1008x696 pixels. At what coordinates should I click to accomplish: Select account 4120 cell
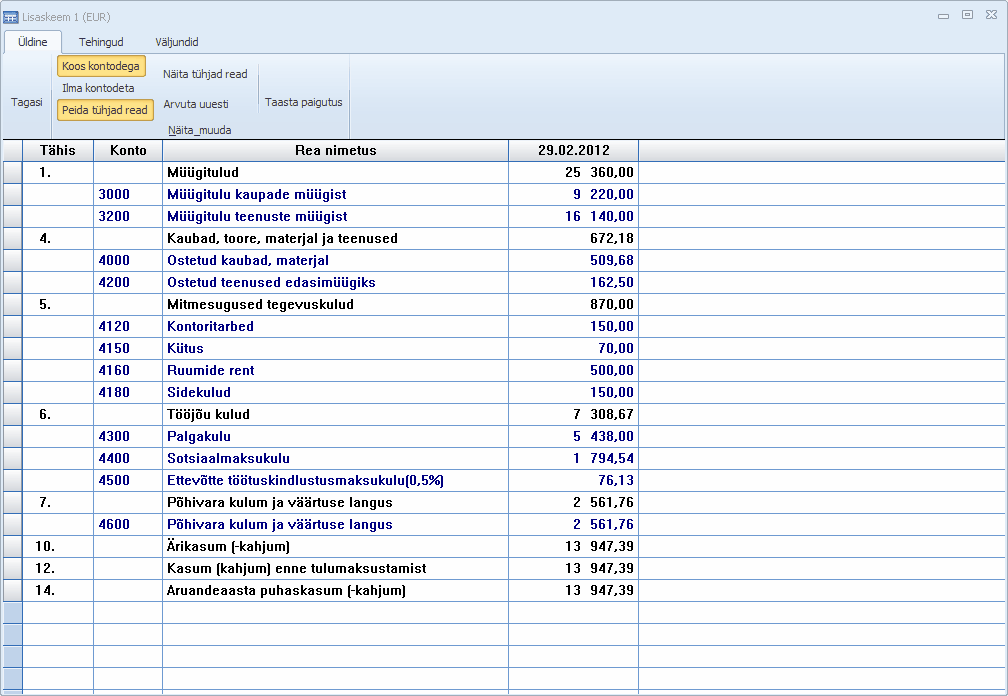(x=128, y=326)
